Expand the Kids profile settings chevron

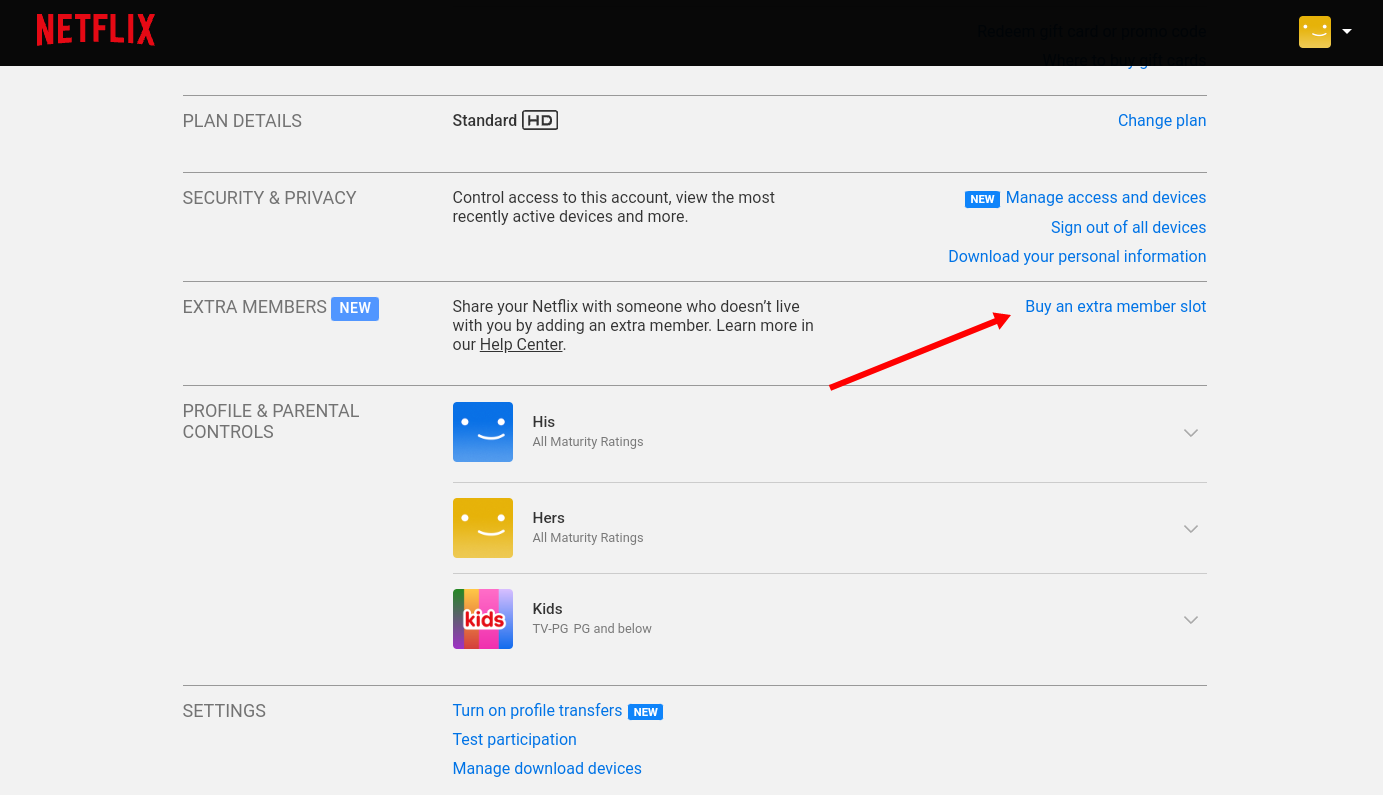click(x=1190, y=619)
